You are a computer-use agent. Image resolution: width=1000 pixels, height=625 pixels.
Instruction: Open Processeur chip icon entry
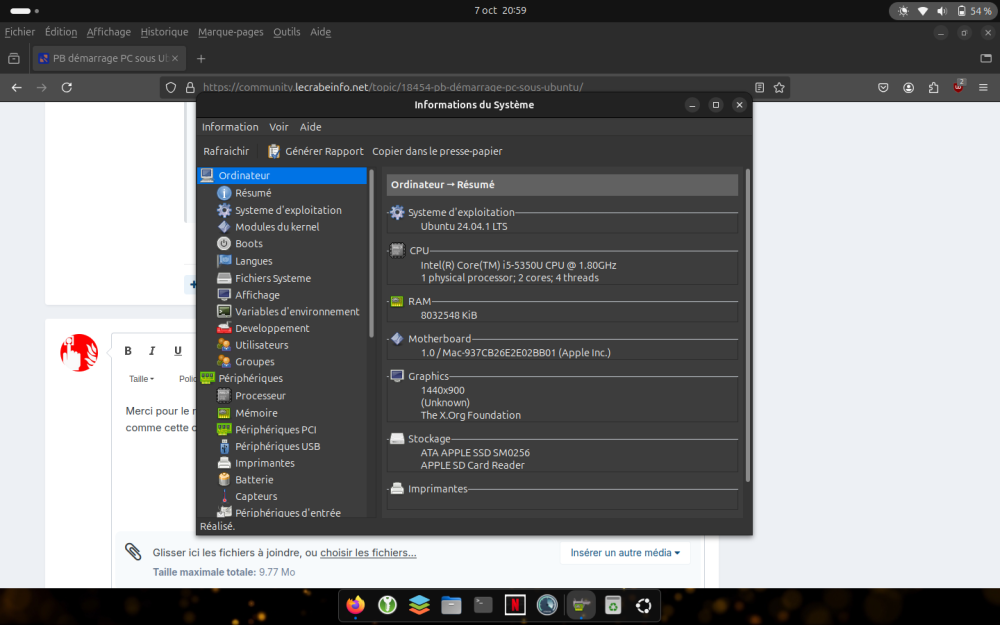point(224,396)
